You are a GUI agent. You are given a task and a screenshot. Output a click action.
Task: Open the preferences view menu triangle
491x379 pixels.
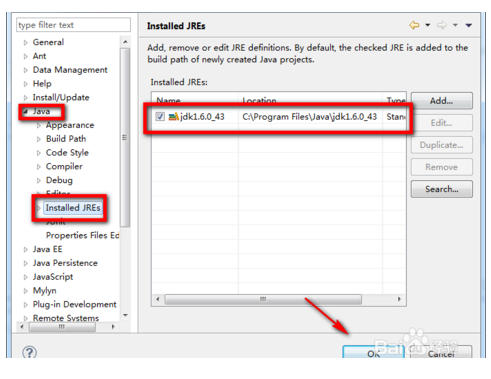[469, 25]
